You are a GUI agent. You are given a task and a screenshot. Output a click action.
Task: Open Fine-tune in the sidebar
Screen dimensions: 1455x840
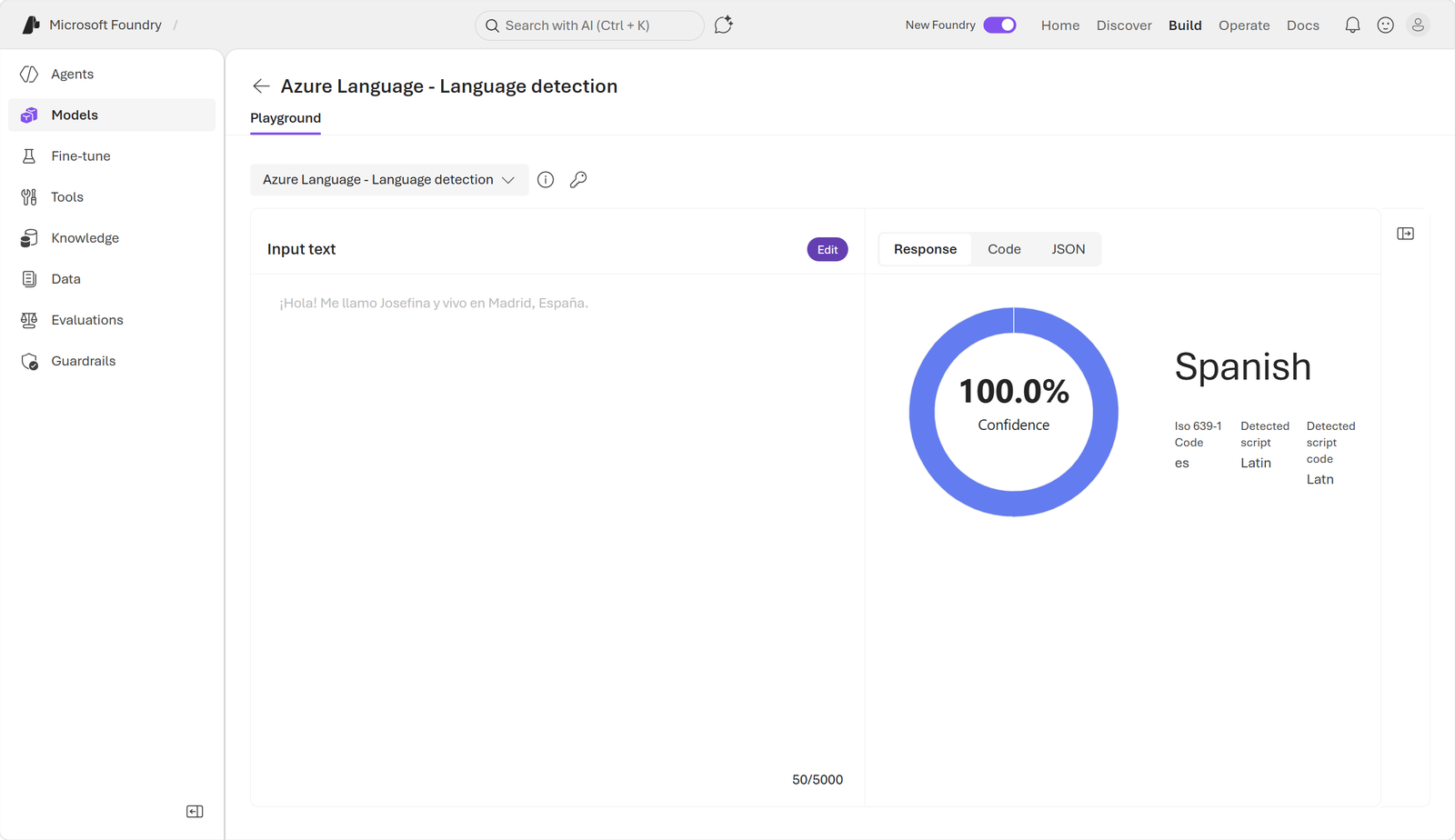click(x=112, y=156)
